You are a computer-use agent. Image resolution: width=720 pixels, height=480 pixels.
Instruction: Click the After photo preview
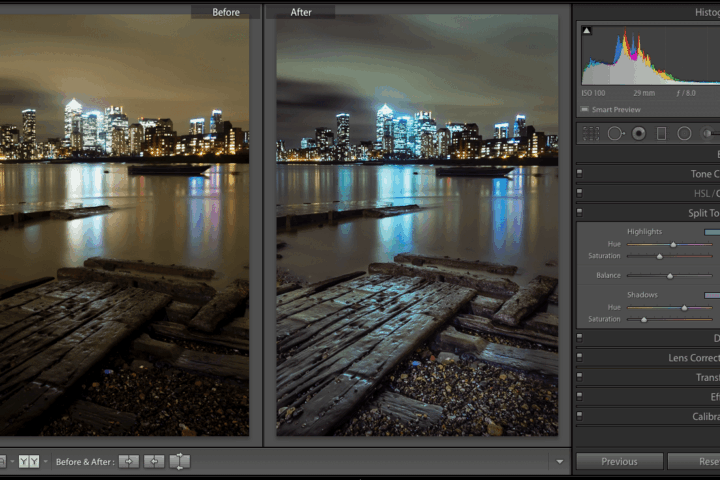point(417,225)
